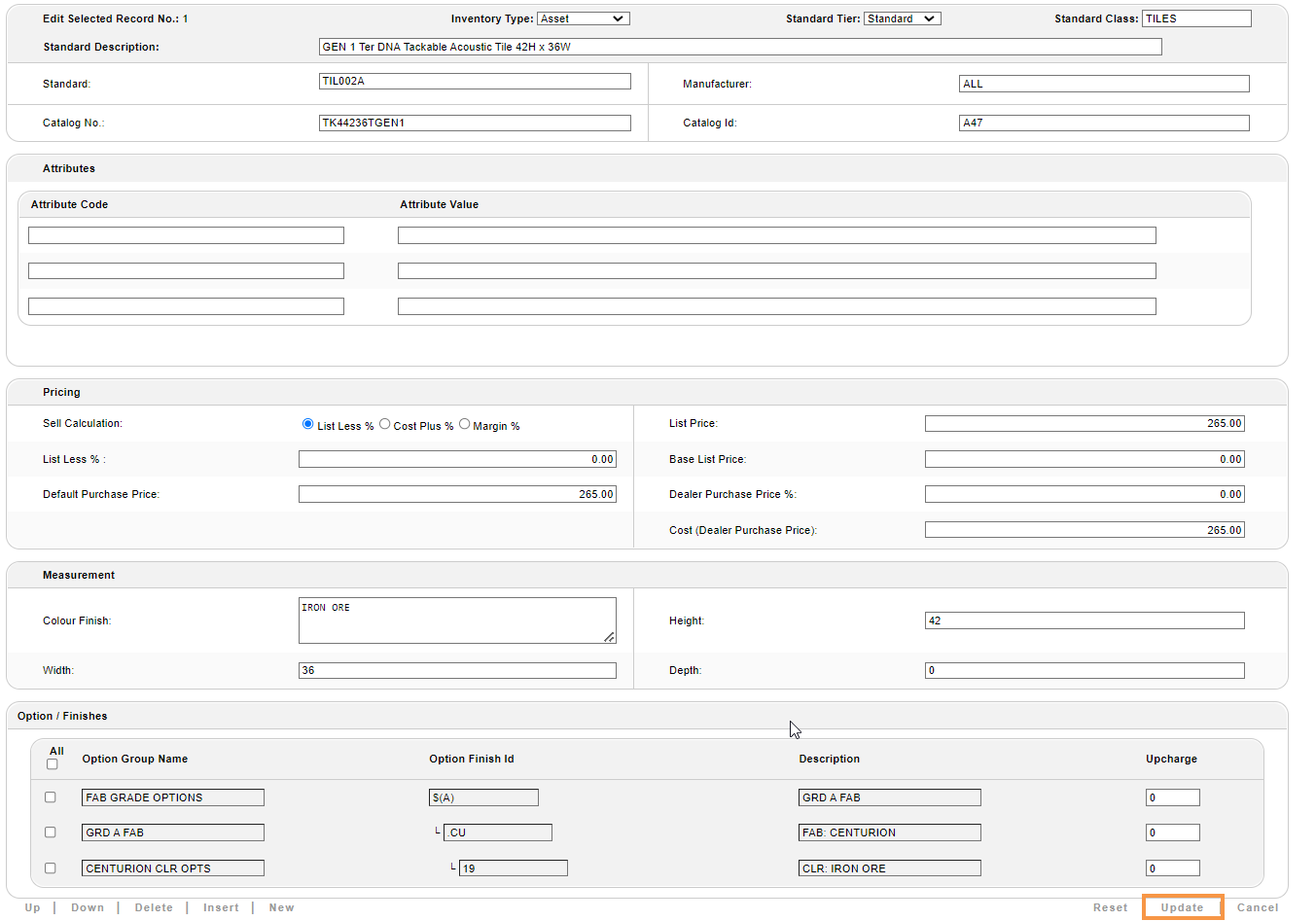Screen dimensions: 1316x921
Task: Click the Update button
Action: 1182,907
